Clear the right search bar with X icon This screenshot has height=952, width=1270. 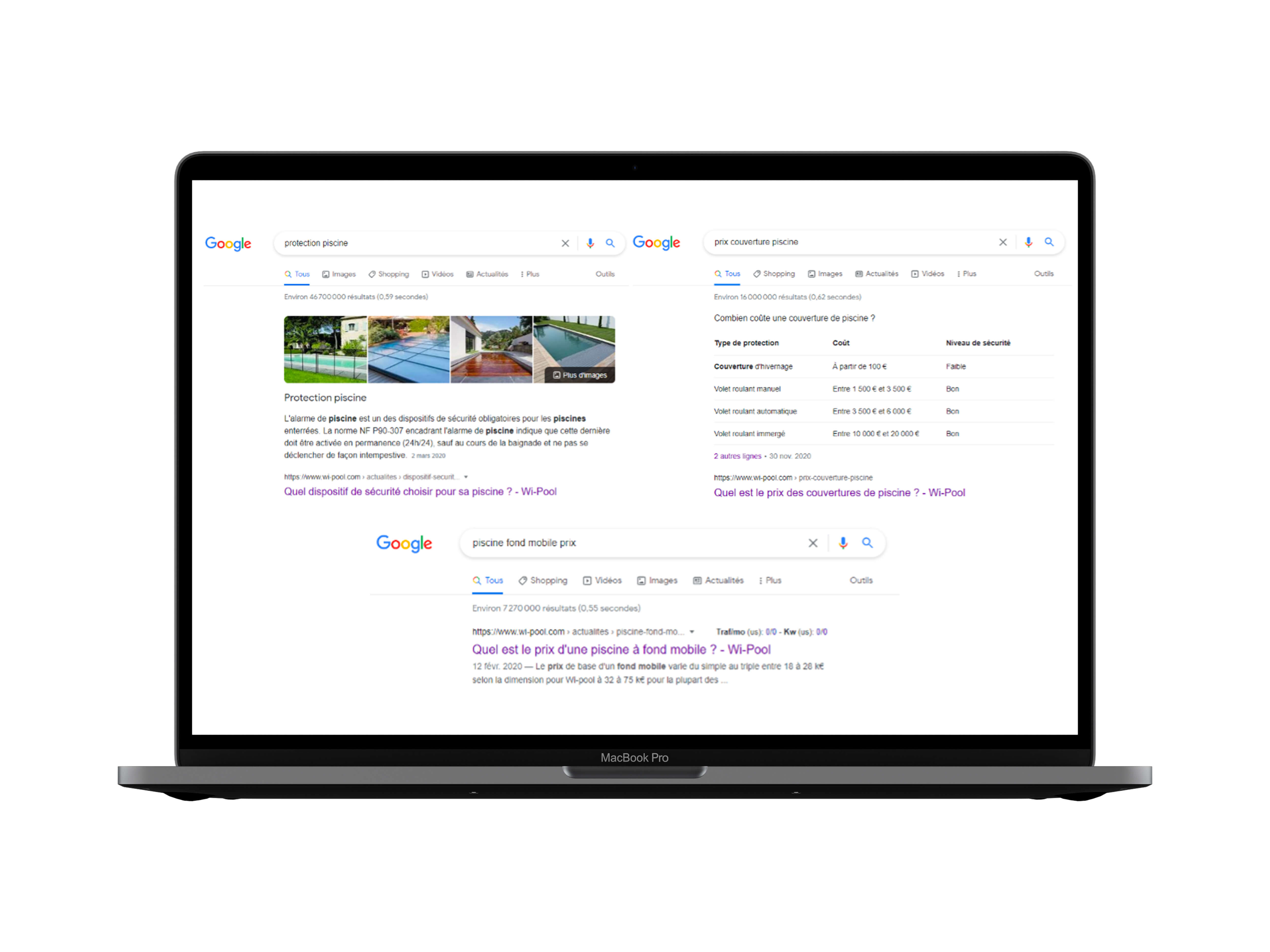(1003, 243)
